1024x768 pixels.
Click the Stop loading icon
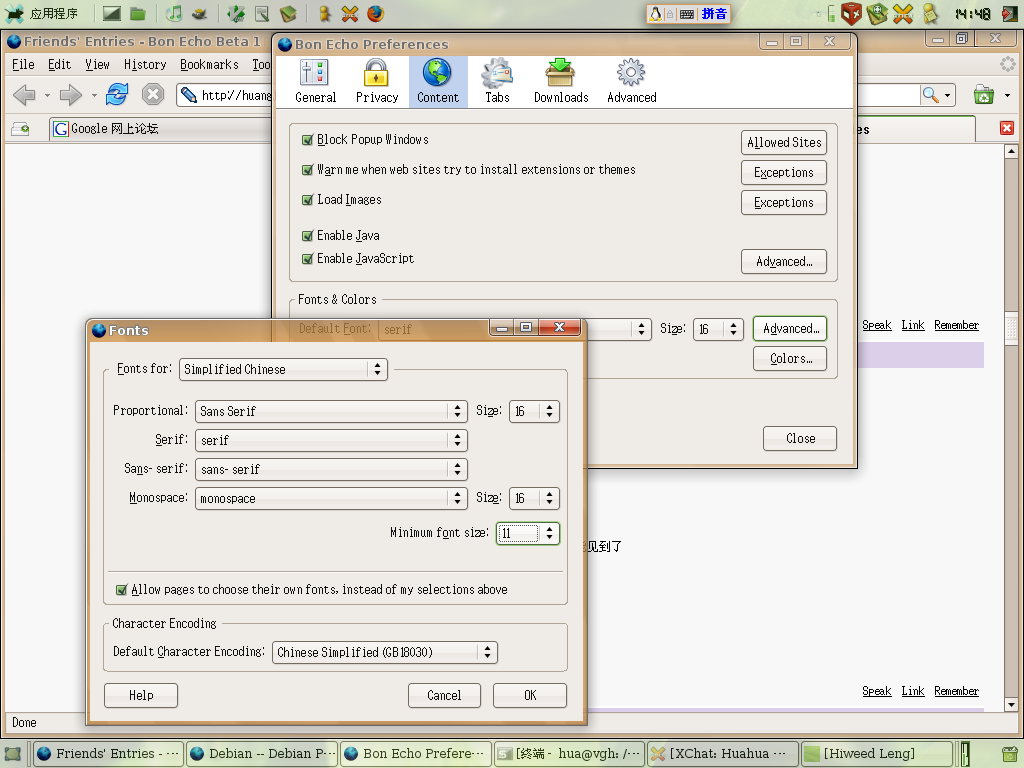tap(153, 95)
